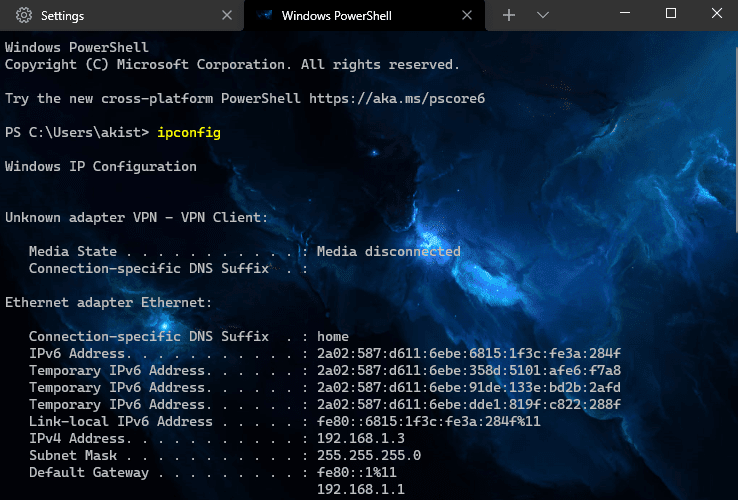Screen dimensions: 738x500
Task: Select the Windows PowerShell tab
Action: click(364, 16)
